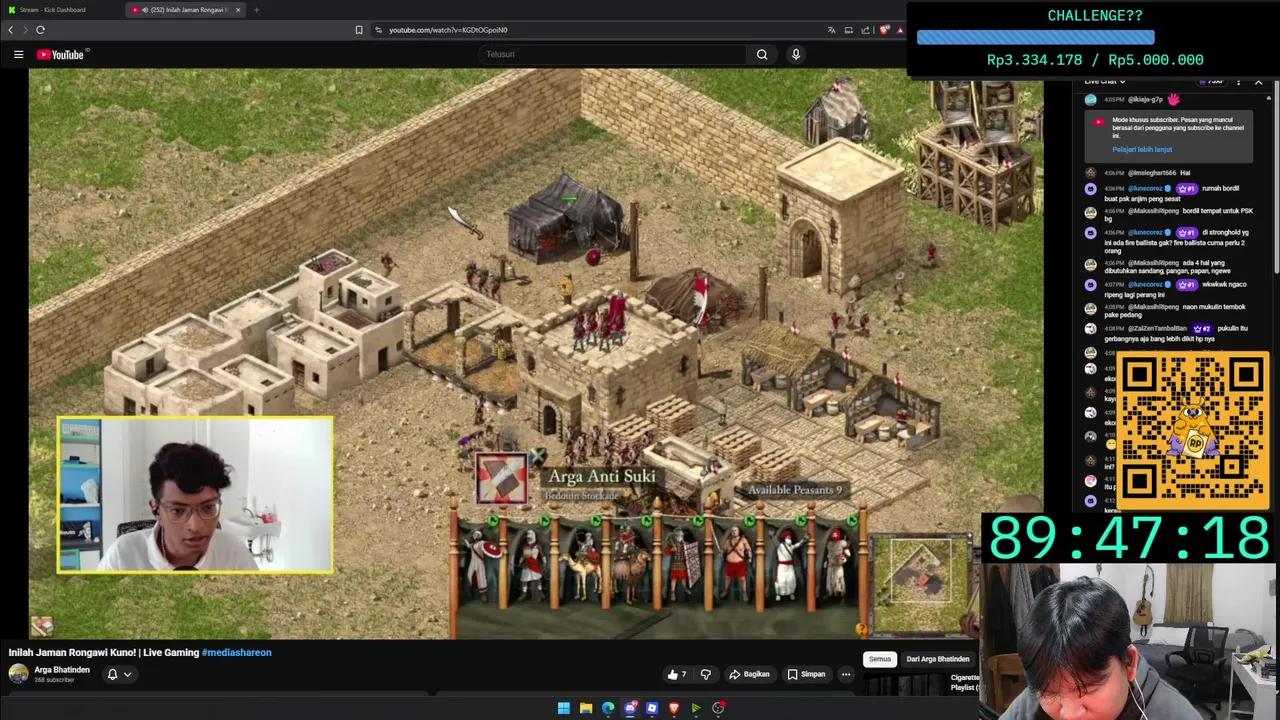1280x720 pixels.
Task: Open the YouTube hamburger guide menu
Action: click(18, 54)
